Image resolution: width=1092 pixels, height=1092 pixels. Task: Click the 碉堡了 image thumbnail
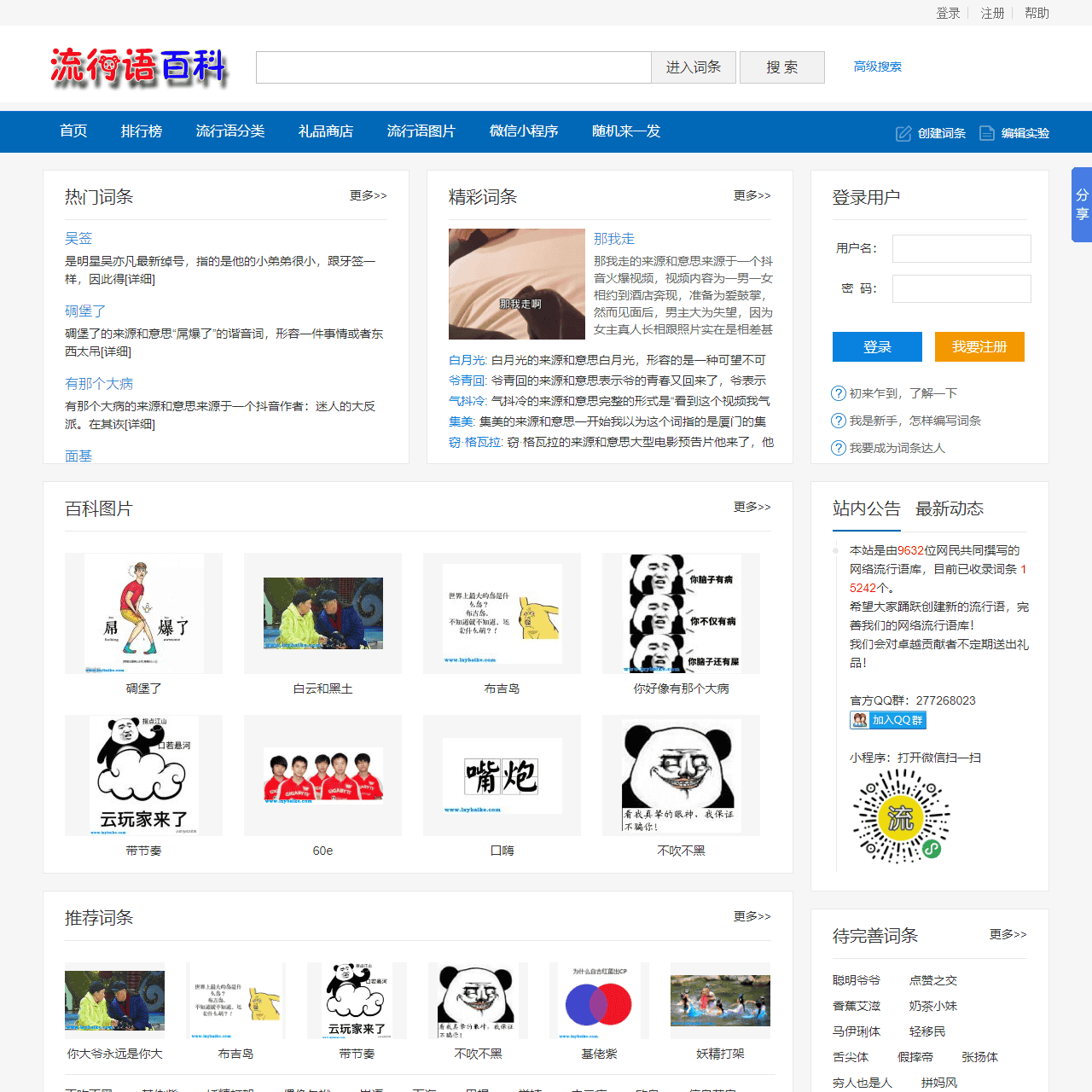pyautogui.click(x=142, y=613)
